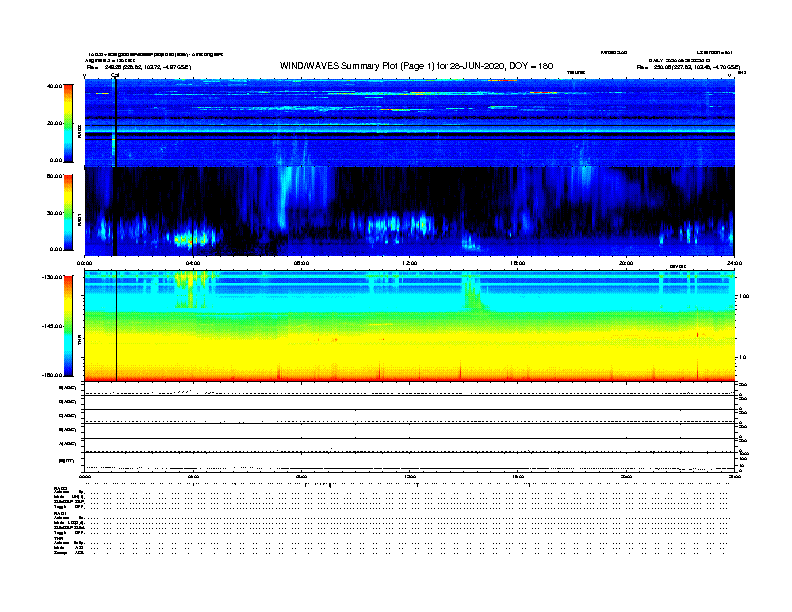Viewport: 792px width, 612px height.
Task: Click the RAD2 spectrogram panel
Action: click(x=410, y=122)
